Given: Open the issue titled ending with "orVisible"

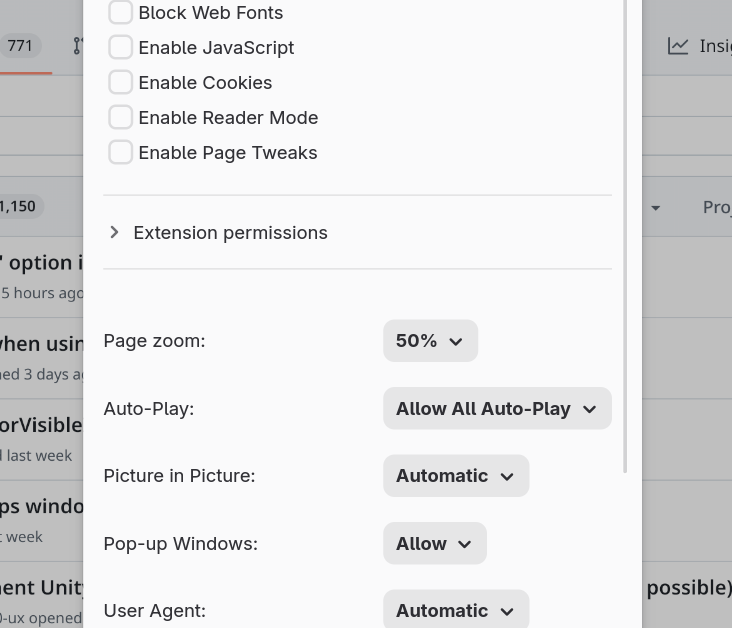Looking at the screenshot, I should (41, 424).
